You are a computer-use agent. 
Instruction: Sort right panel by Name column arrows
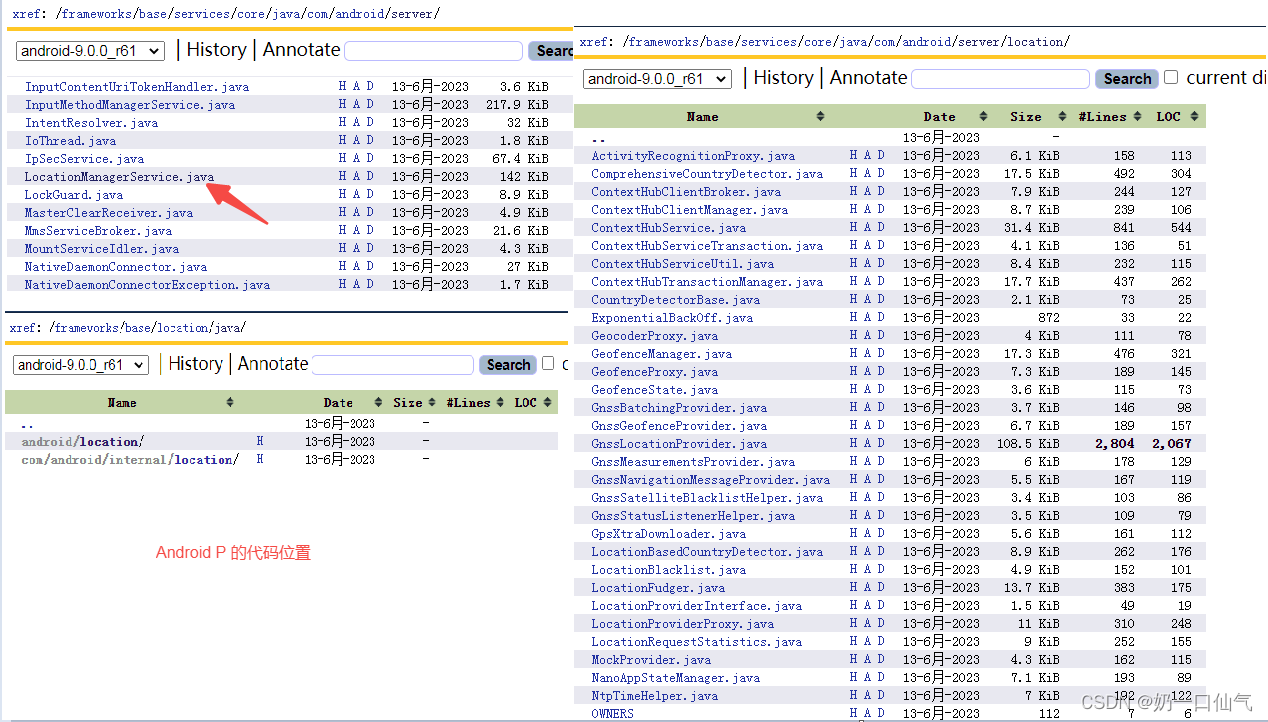820,117
